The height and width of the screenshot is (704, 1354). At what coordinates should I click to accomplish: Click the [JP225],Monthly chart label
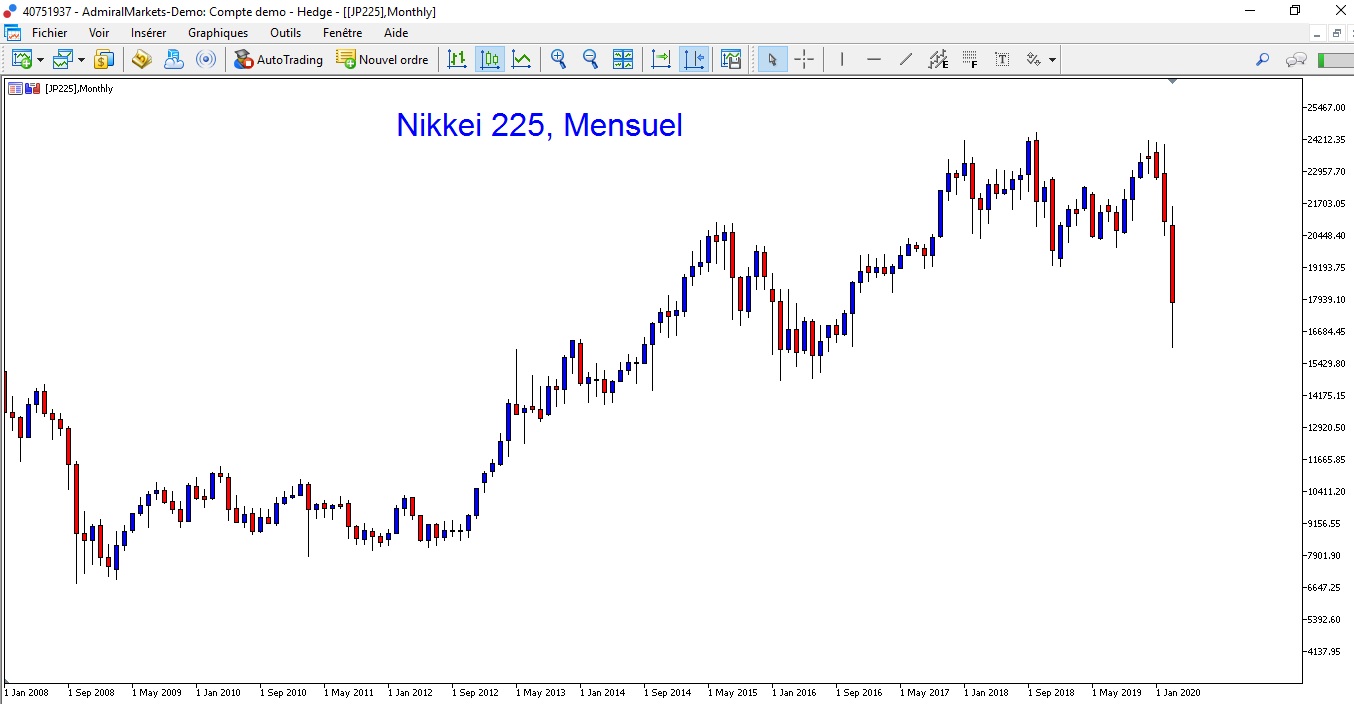79,89
